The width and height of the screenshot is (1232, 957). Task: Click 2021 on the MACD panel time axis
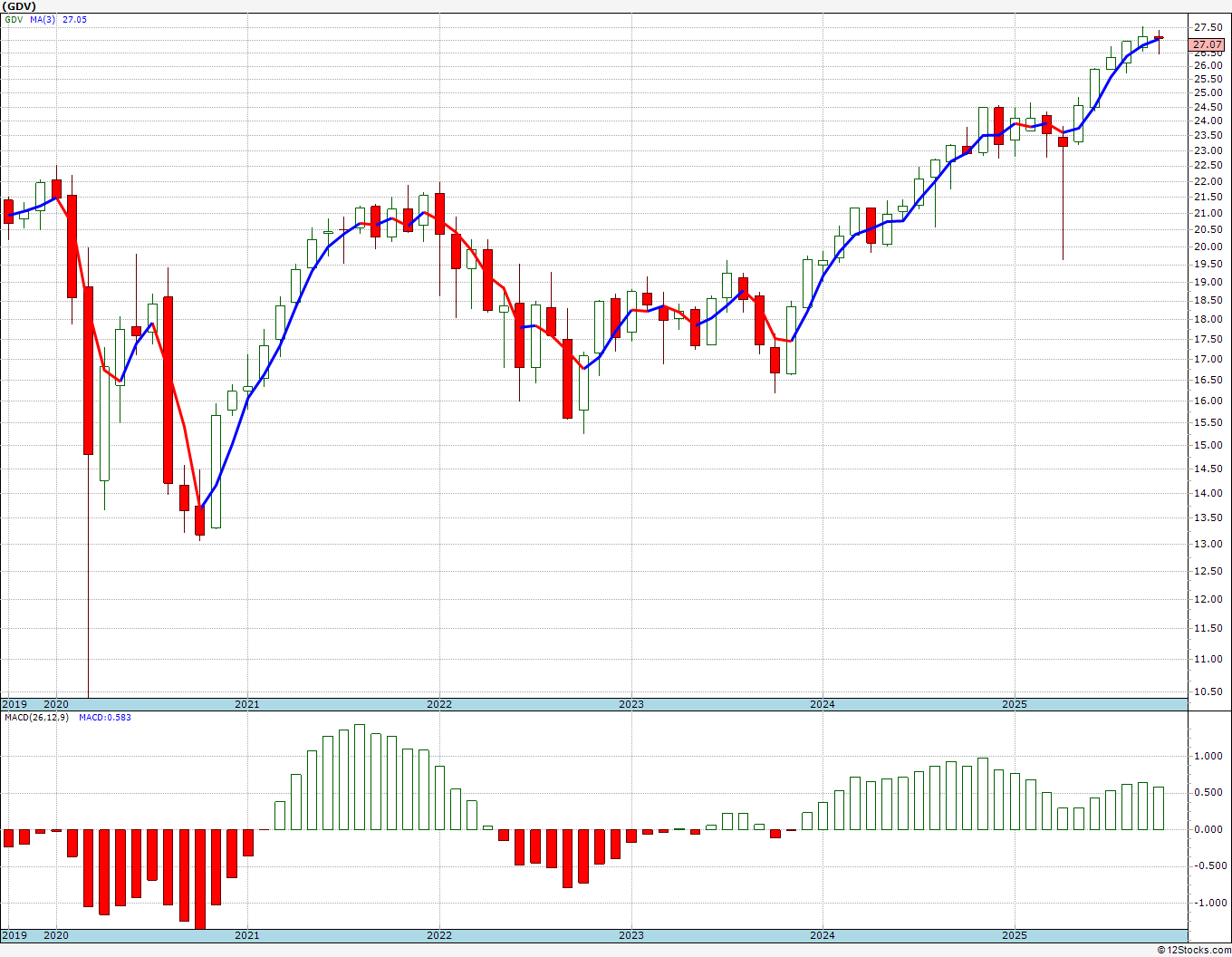[x=247, y=935]
